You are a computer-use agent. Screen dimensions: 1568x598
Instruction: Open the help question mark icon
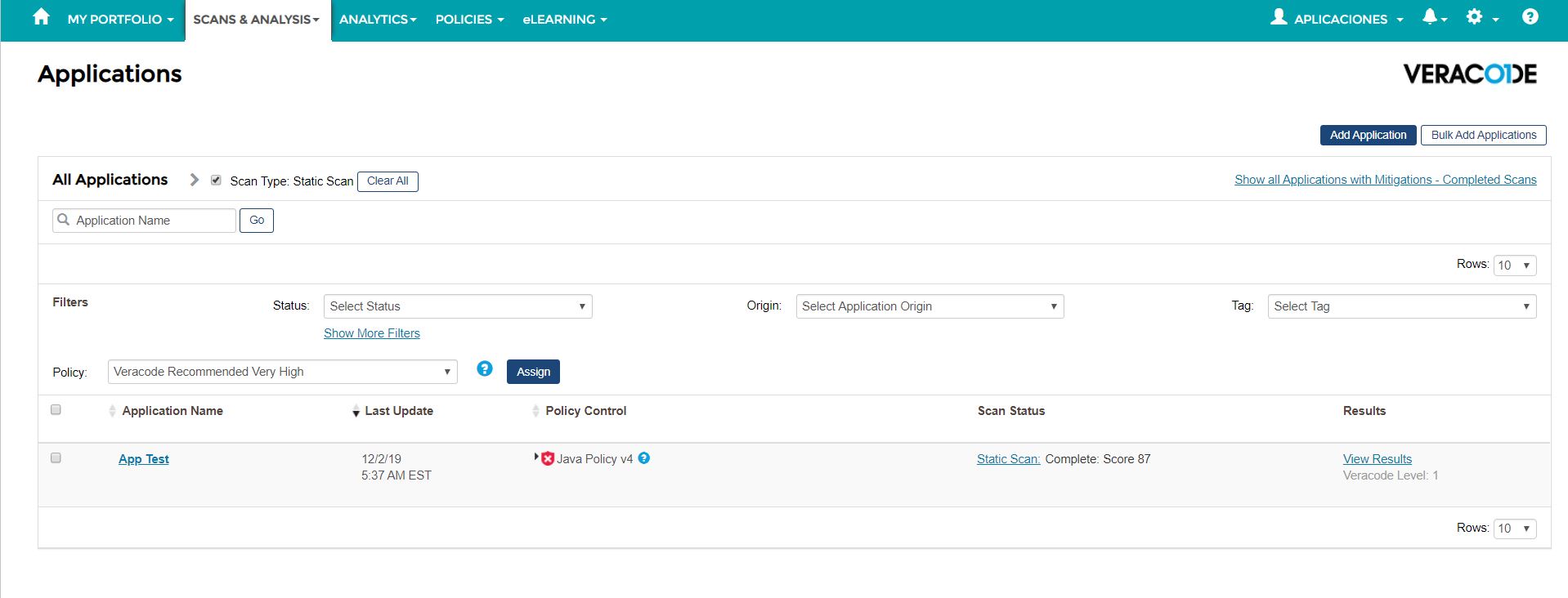click(x=1530, y=17)
